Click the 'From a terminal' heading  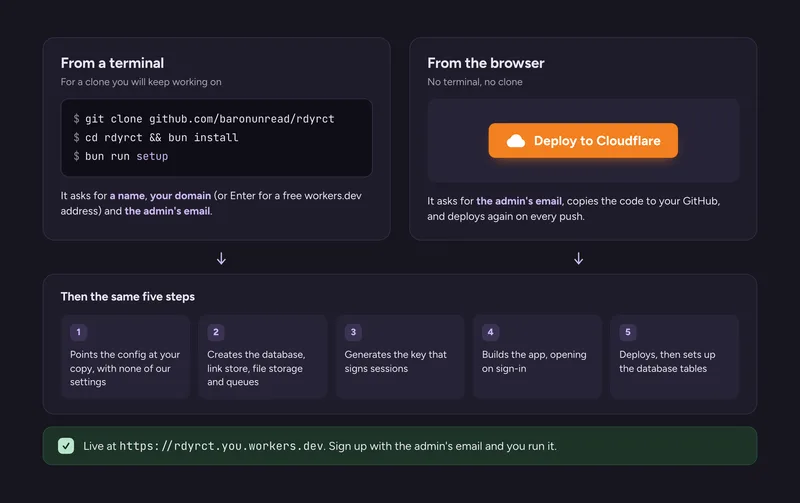coord(112,63)
